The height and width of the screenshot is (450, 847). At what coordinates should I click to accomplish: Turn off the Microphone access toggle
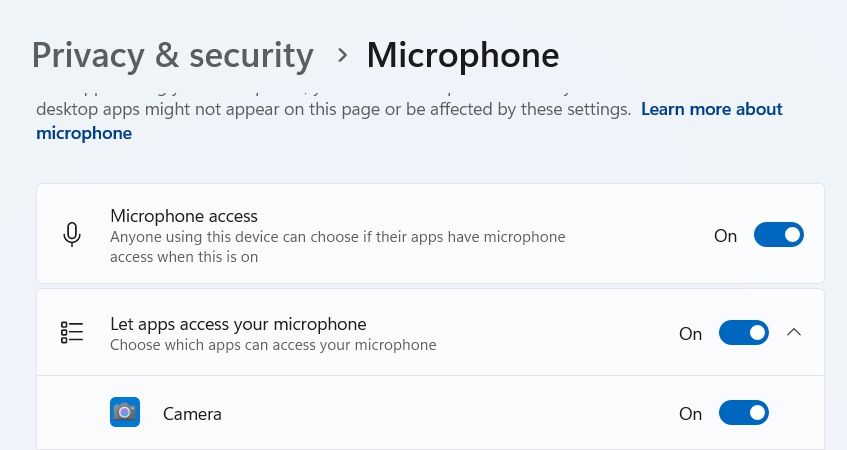click(x=778, y=235)
